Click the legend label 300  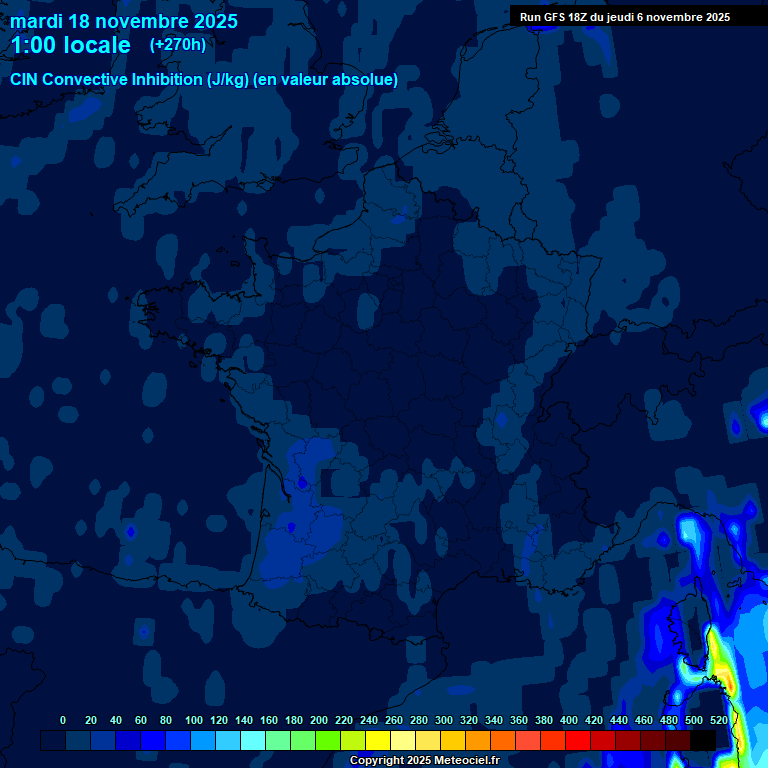(x=444, y=721)
